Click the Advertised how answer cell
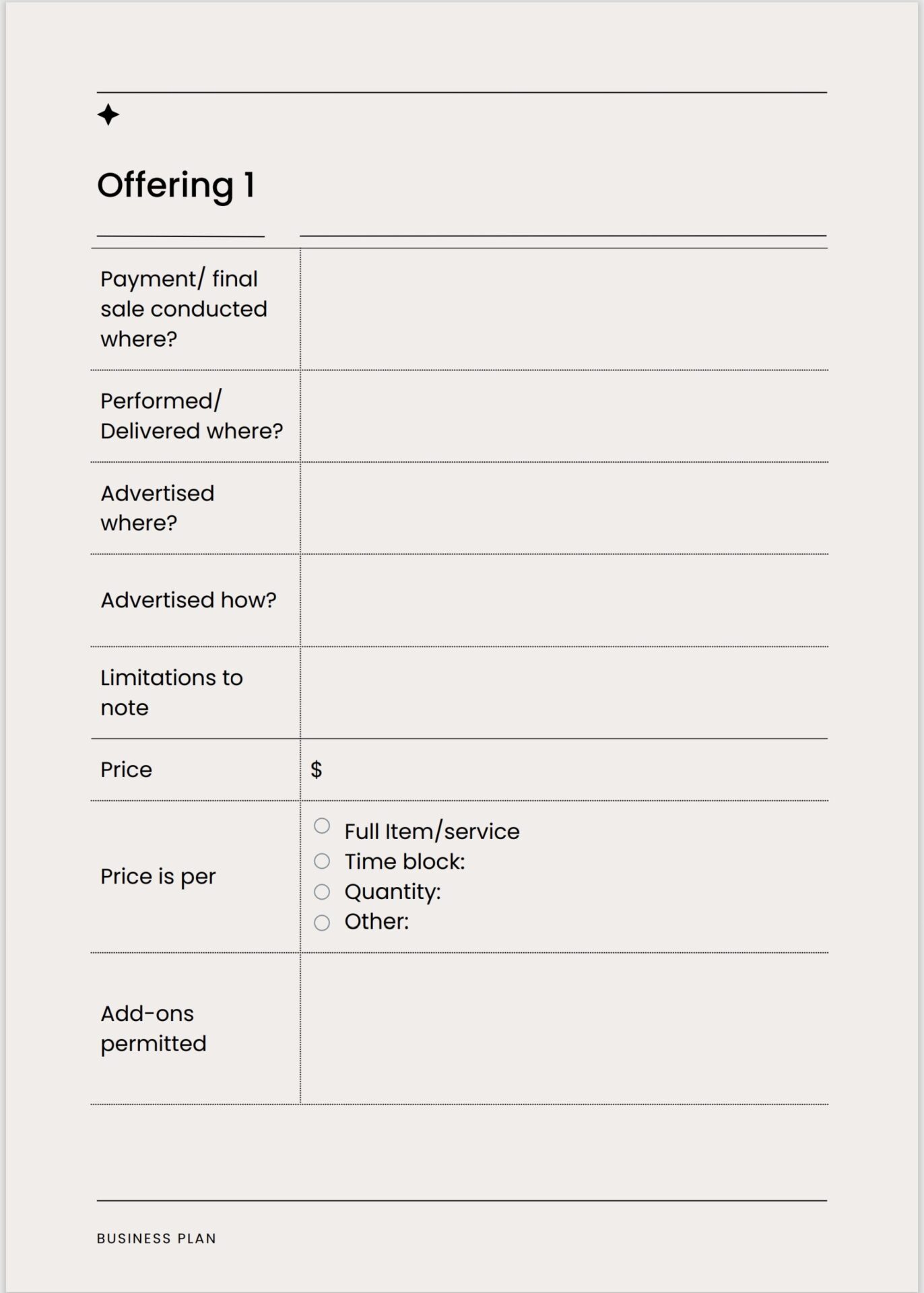The image size is (924, 1293). coord(564,601)
